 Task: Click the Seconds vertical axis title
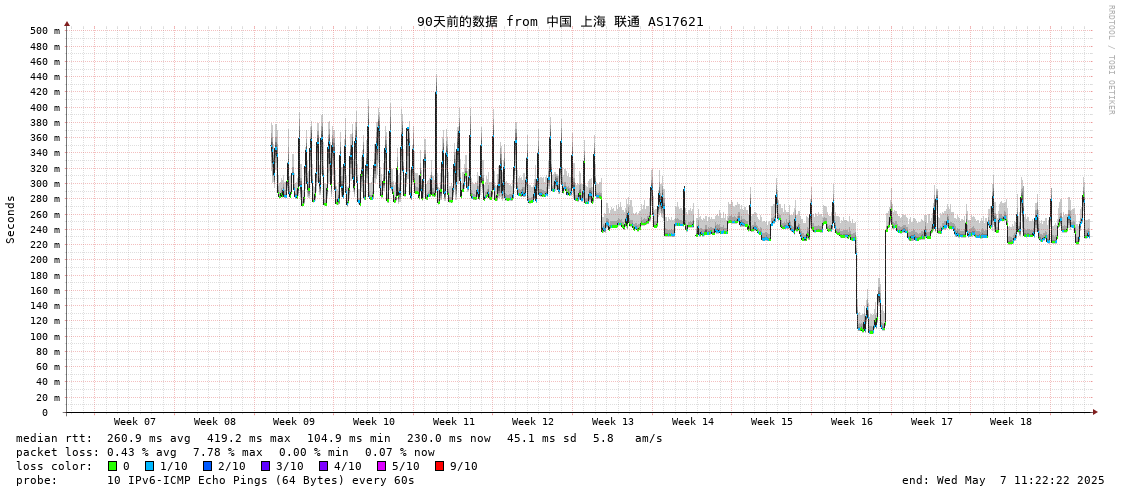[x=11, y=219]
